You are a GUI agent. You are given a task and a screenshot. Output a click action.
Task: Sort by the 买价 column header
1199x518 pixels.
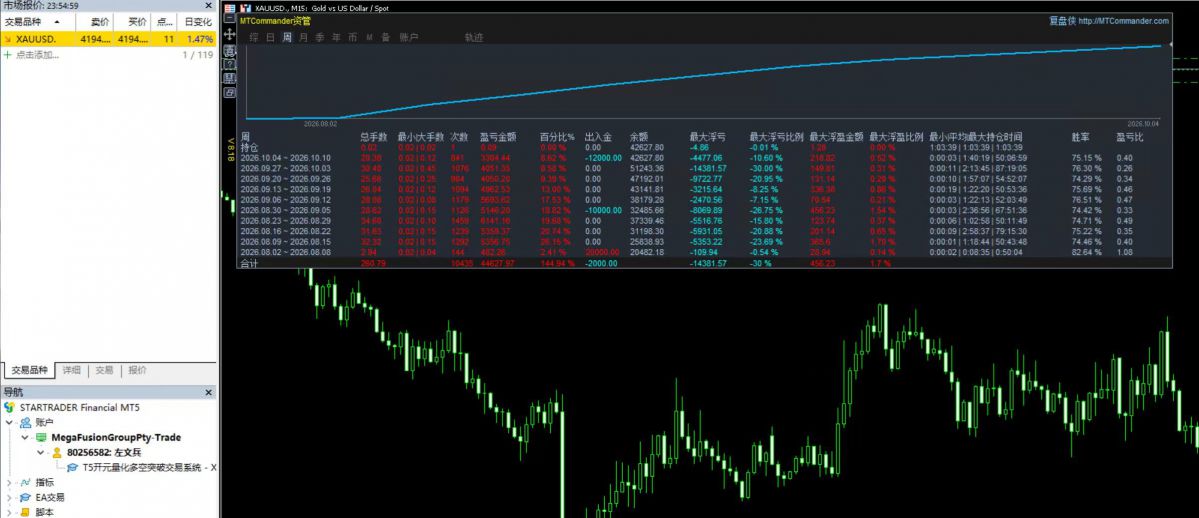point(132,22)
